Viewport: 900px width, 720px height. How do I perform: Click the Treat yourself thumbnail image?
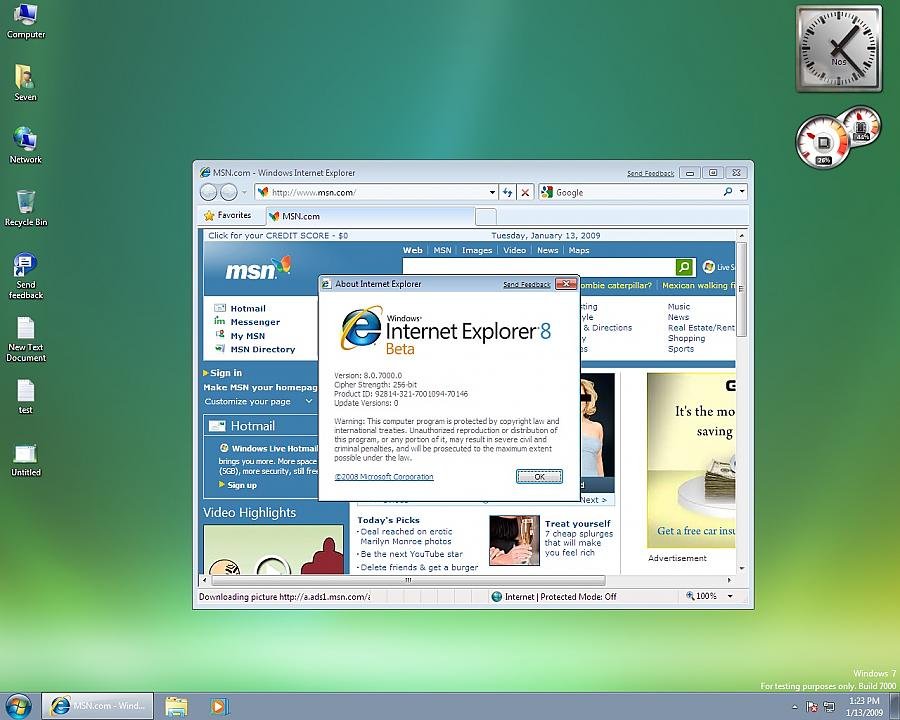(x=514, y=540)
